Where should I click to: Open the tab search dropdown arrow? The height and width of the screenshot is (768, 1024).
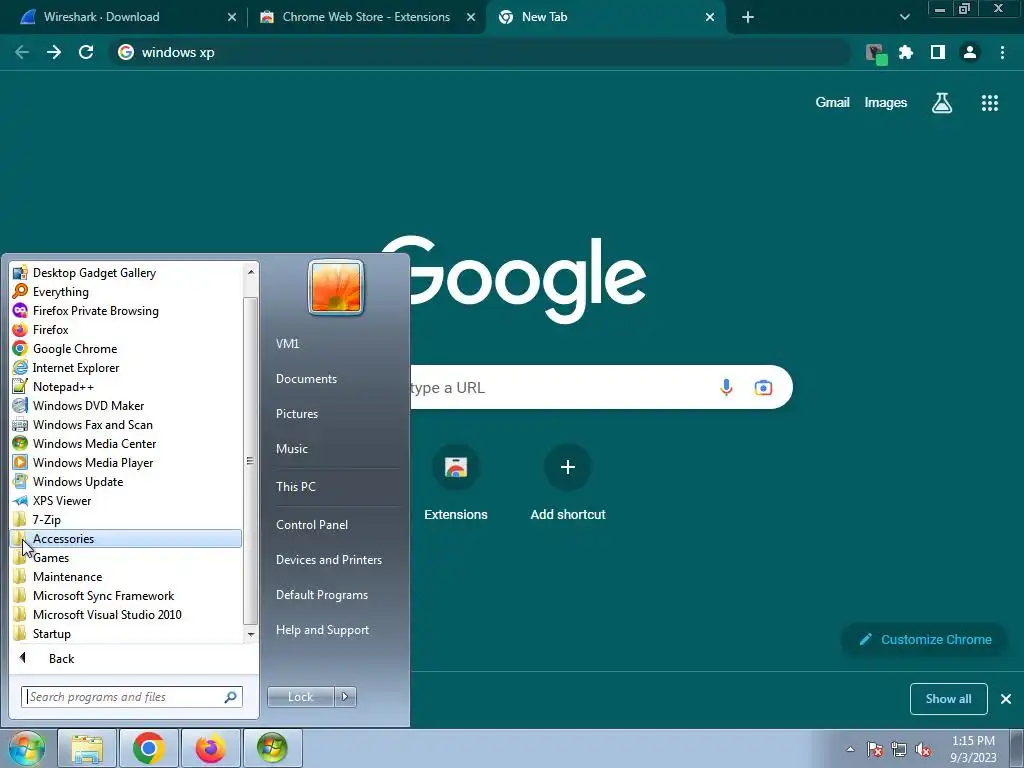point(904,18)
